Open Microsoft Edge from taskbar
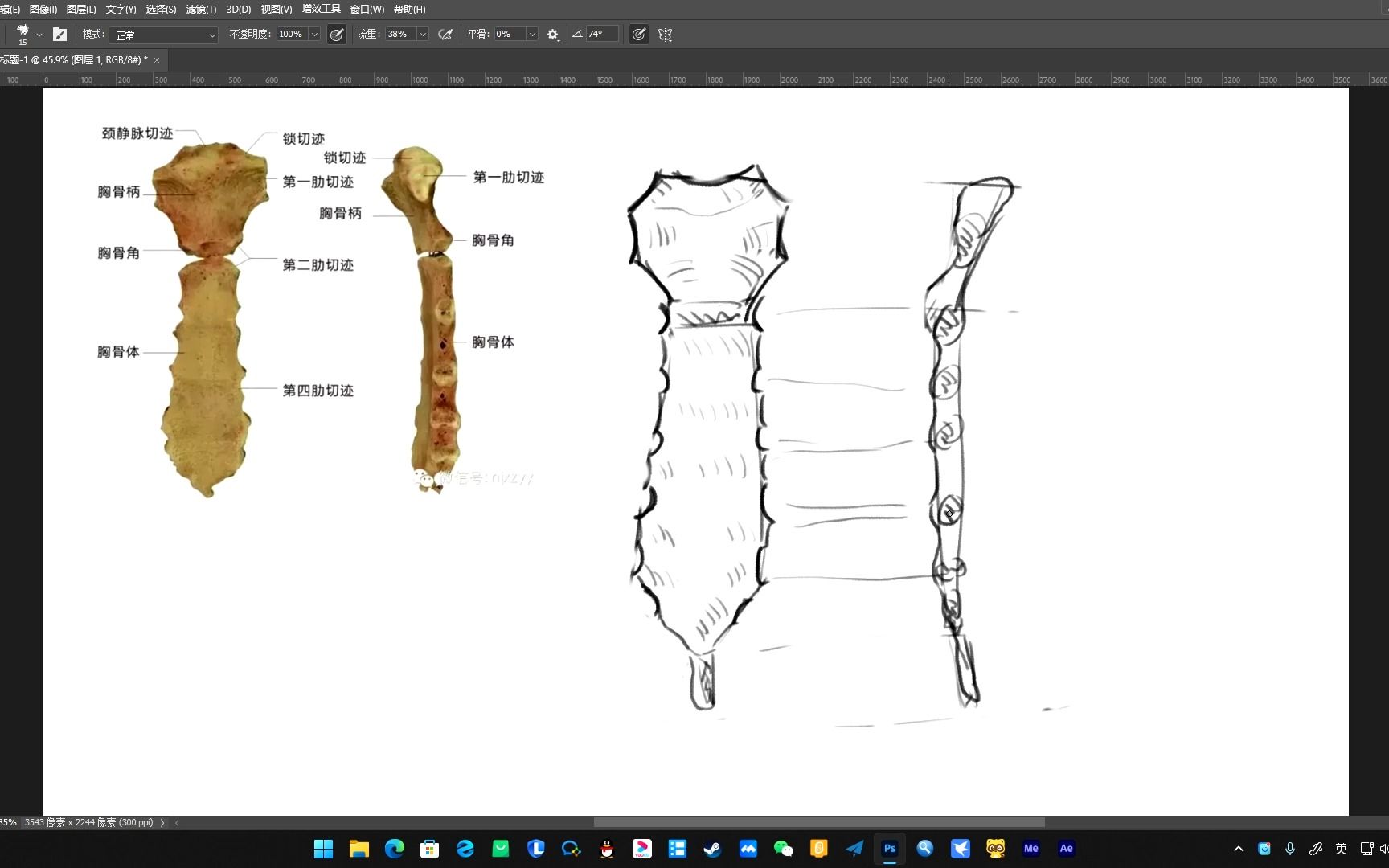Viewport: 1389px width, 868px height. [395, 849]
